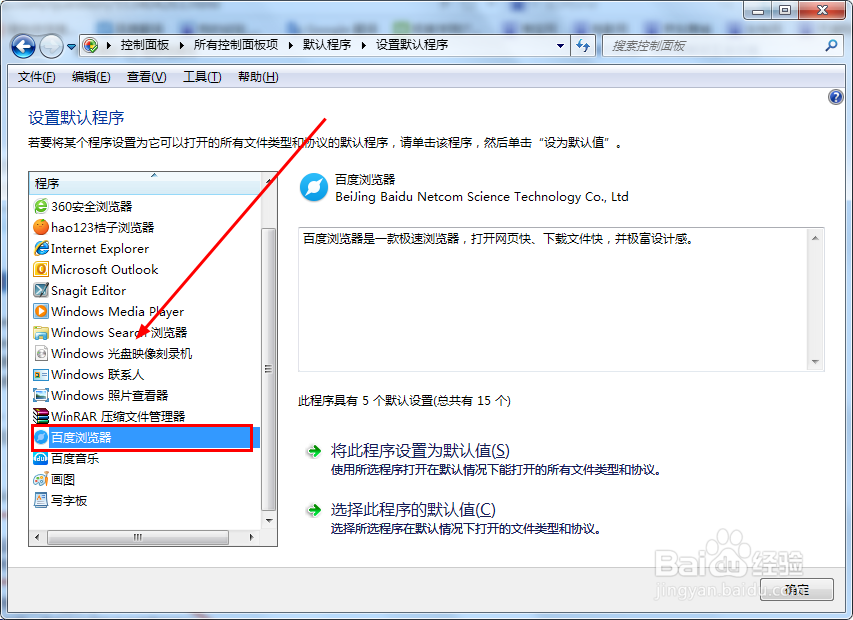Screen dimensions: 853x620
Task: Click the 写字板 WordPad icon
Action: [41, 500]
